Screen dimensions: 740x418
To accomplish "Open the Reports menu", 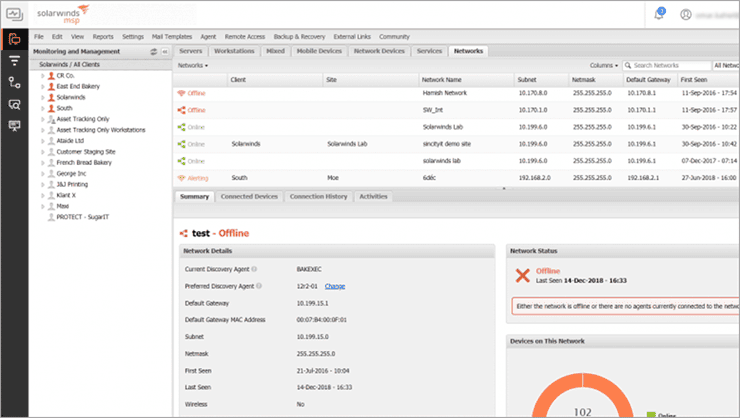I will click(103, 37).
